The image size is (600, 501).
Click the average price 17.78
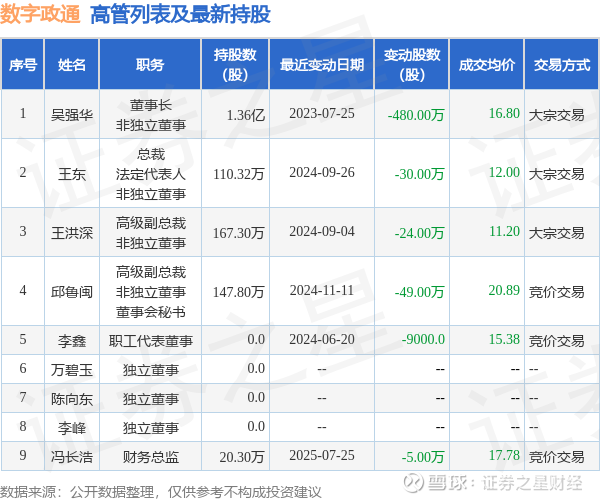tap(504, 455)
